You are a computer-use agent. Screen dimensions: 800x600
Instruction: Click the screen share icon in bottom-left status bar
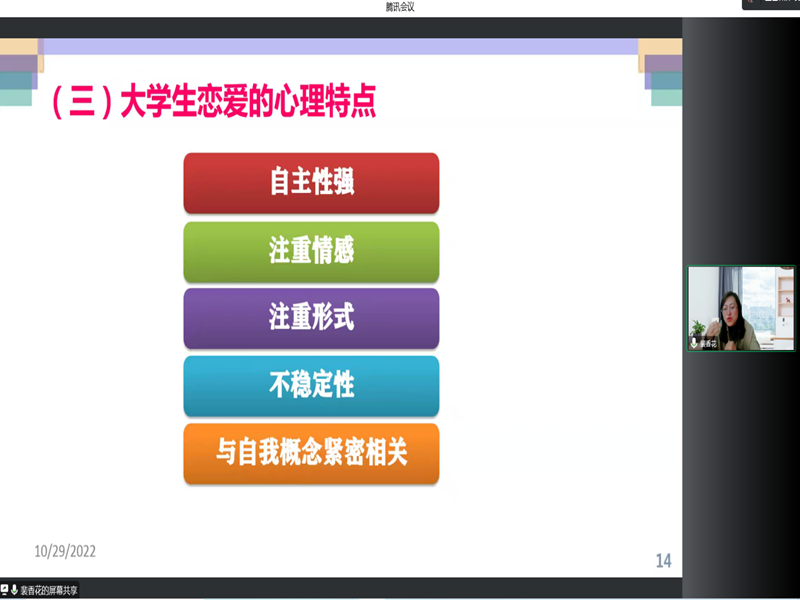tap(5, 590)
